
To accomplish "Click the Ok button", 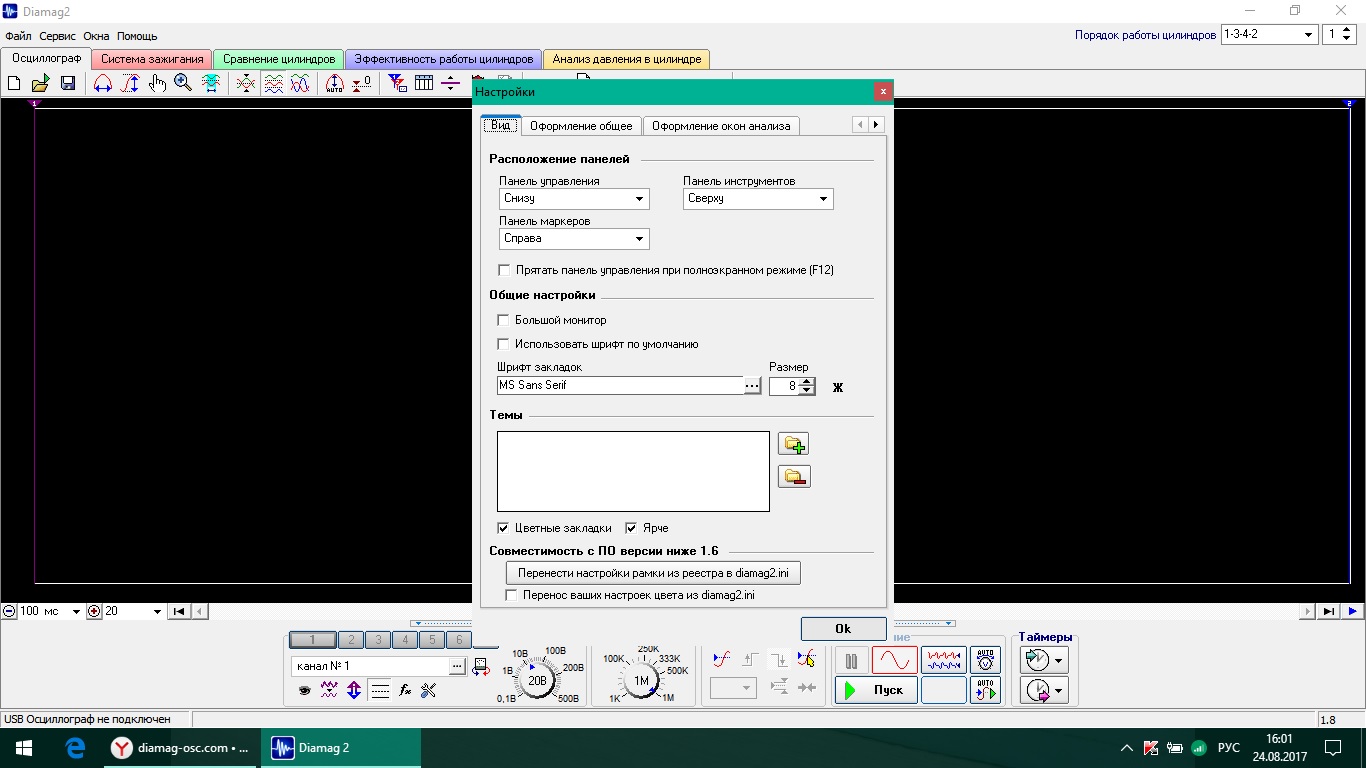I will [843, 629].
